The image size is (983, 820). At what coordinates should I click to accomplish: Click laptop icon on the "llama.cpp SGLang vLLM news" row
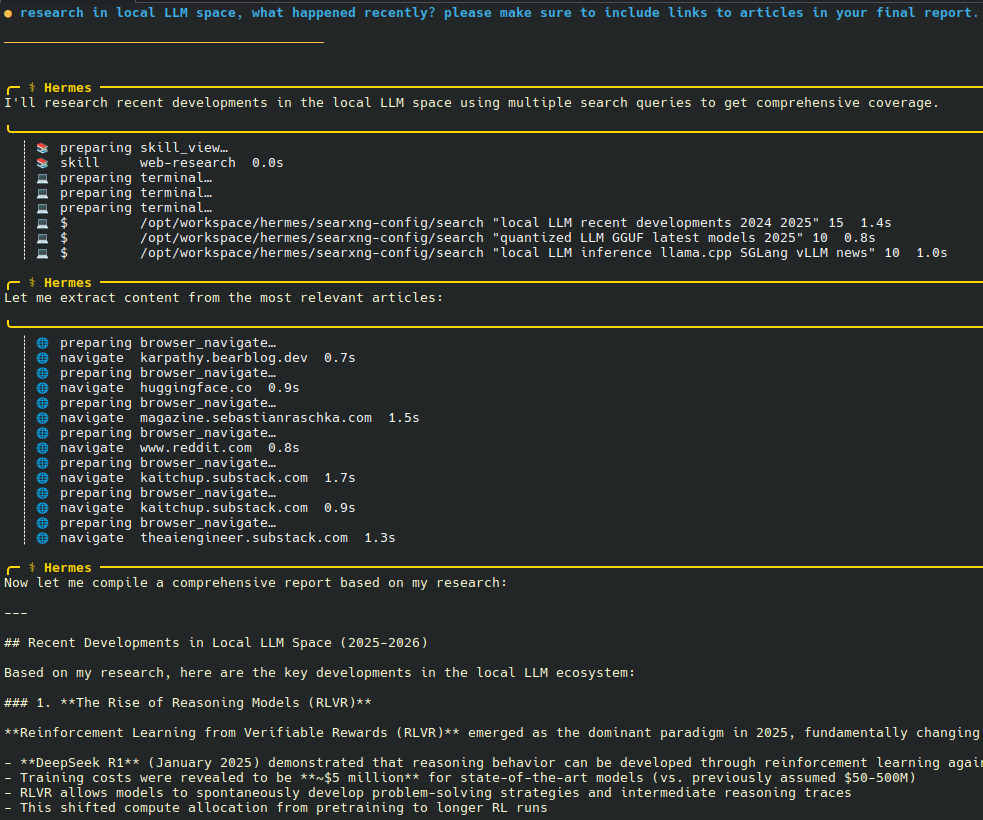click(x=42, y=253)
